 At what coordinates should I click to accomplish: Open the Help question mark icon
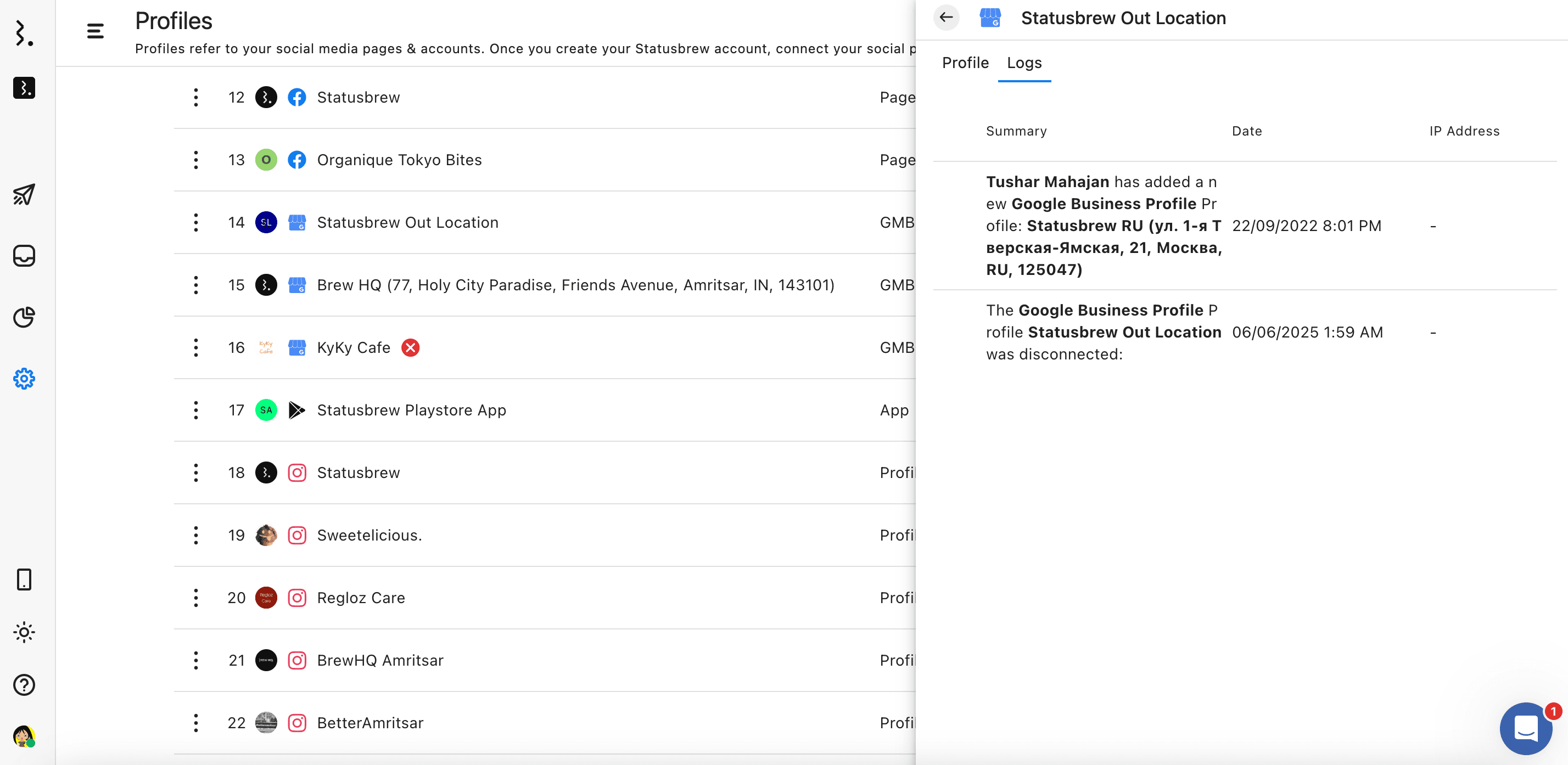[x=24, y=685]
